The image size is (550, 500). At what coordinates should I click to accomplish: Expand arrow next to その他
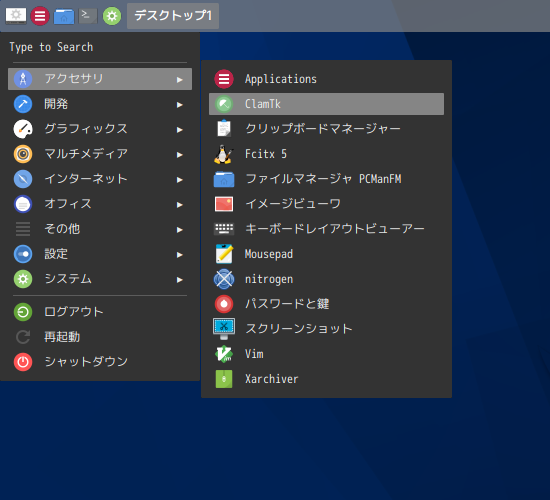[x=180, y=230]
